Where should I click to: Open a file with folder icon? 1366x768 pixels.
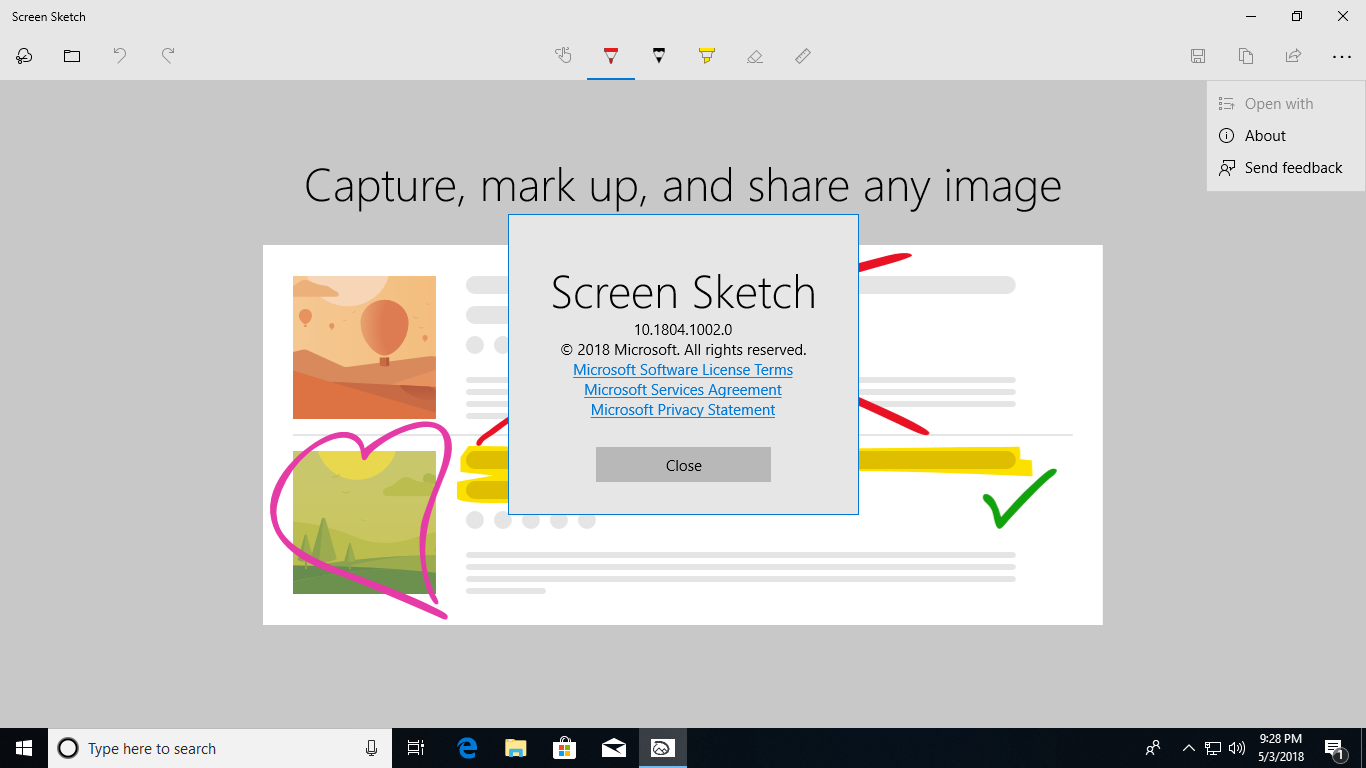click(x=72, y=56)
